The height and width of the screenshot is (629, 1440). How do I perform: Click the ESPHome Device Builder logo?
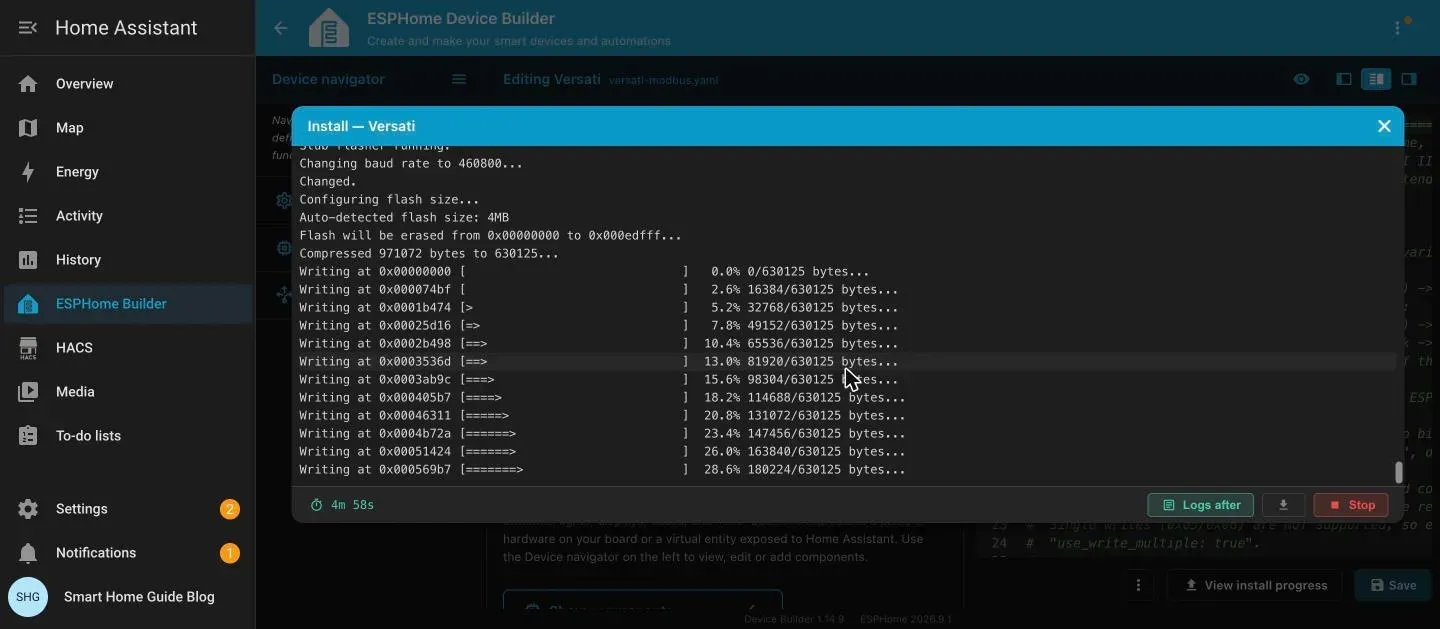[329, 28]
